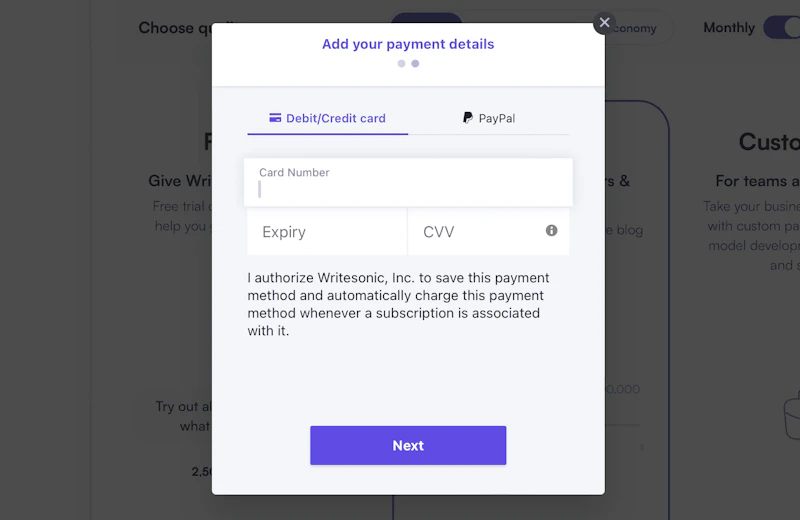
Task: Click the second step indicator dot
Action: 415,63
